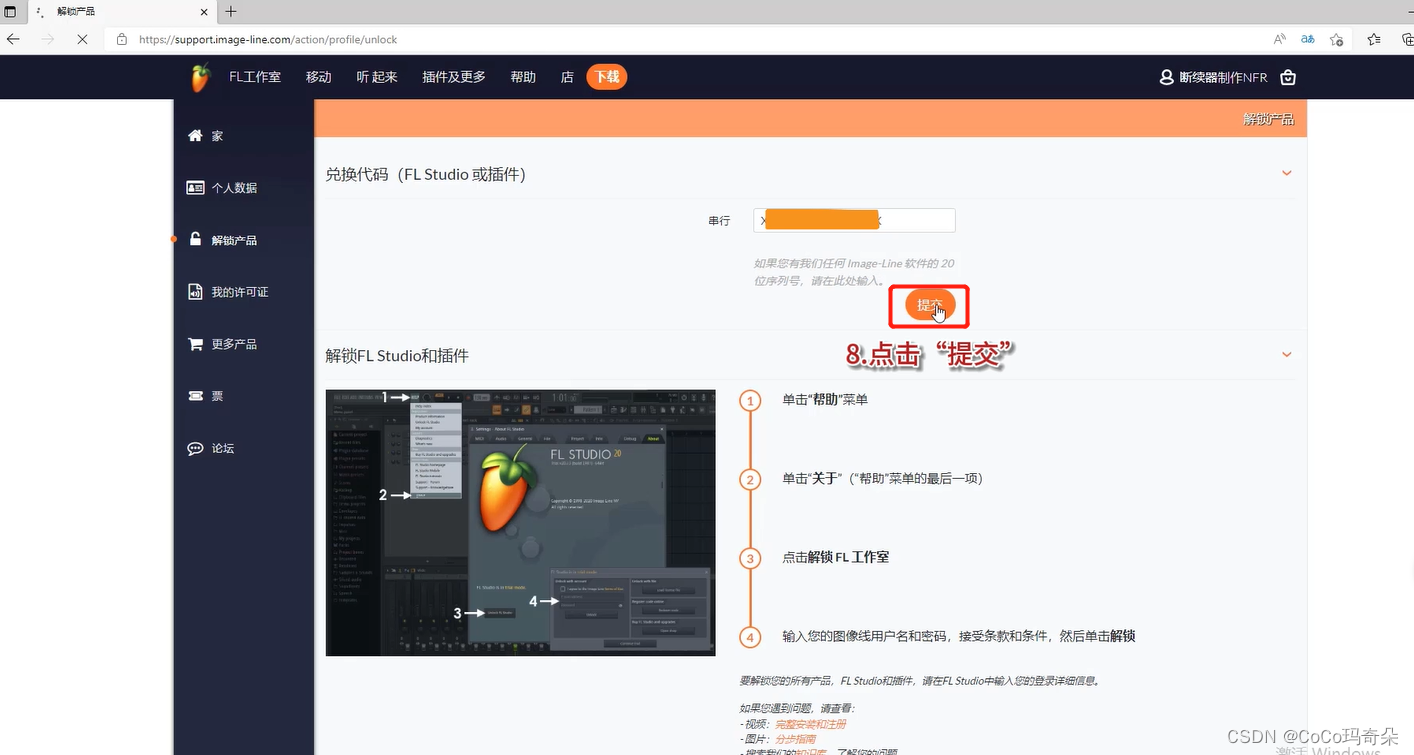Click the 提交 submit button

click(x=930, y=305)
